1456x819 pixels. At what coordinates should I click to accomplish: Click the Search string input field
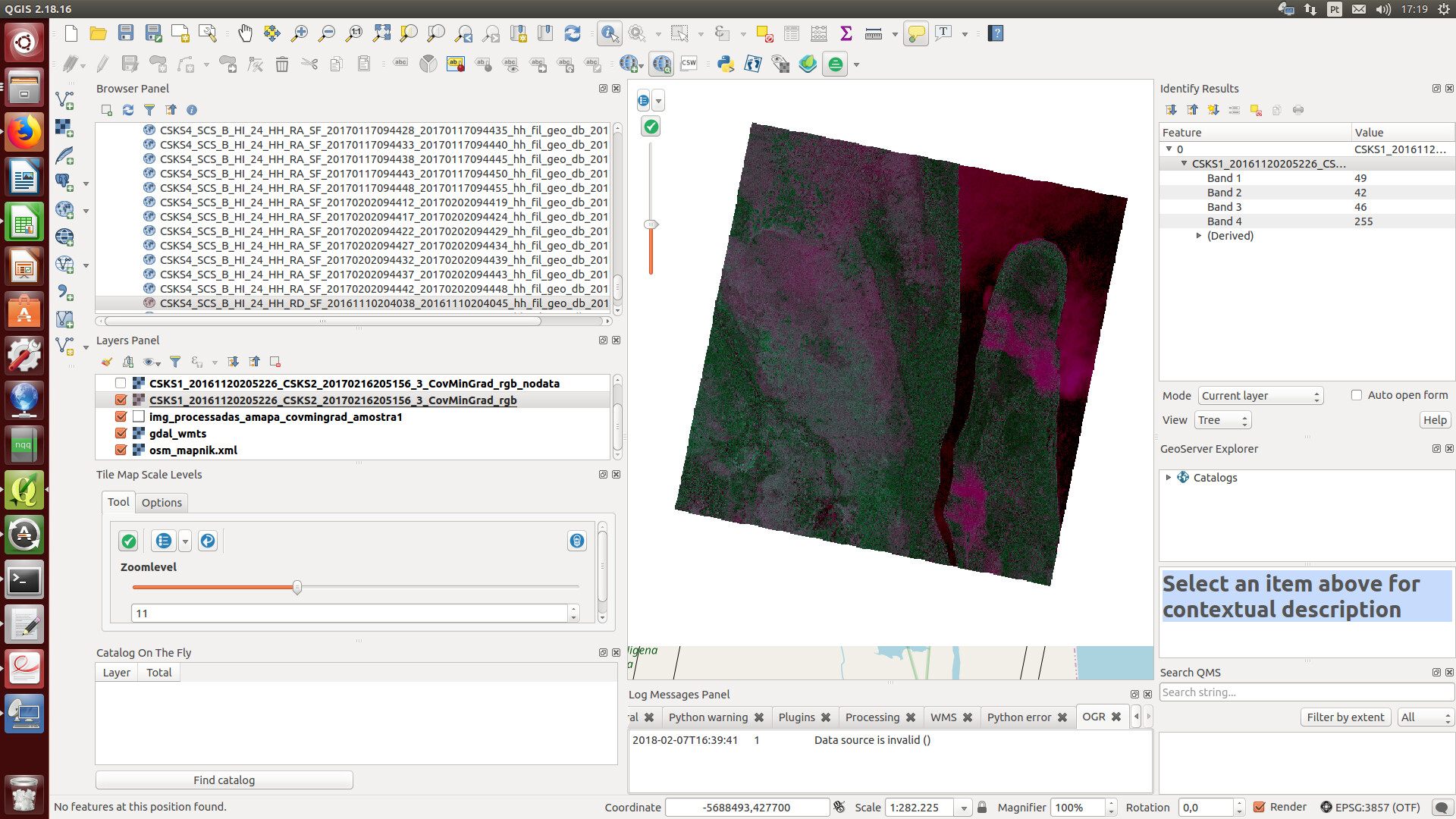click(x=1307, y=692)
